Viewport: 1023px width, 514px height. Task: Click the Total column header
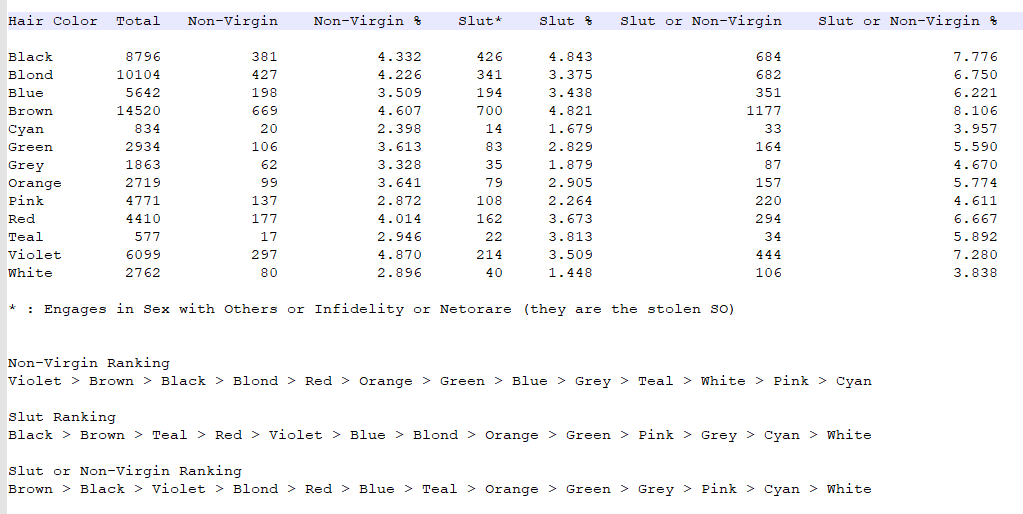[x=138, y=21]
